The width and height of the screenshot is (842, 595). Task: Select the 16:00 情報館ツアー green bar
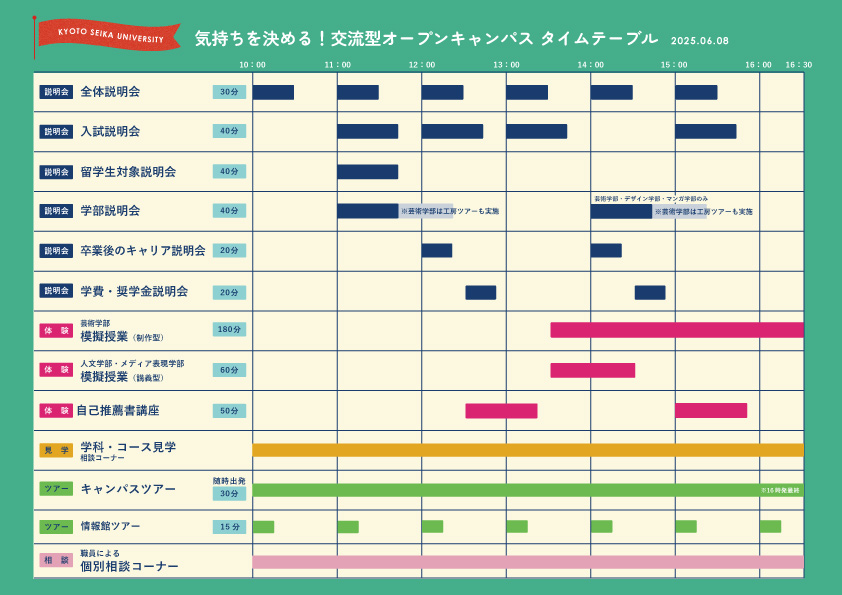(771, 527)
